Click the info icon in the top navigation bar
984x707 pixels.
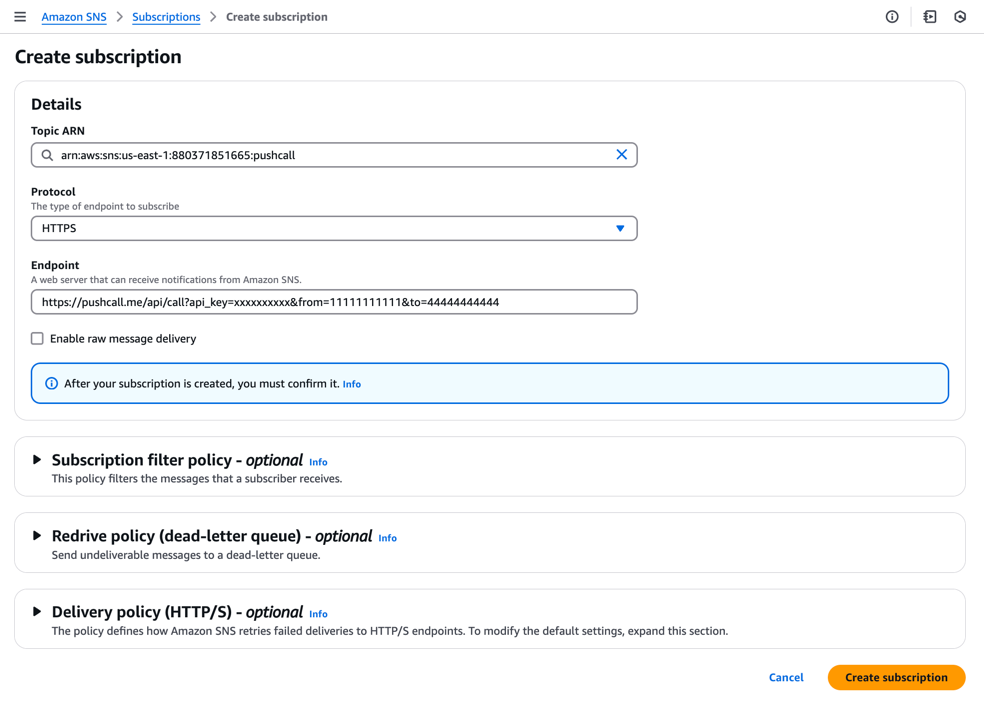tap(892, 16)
